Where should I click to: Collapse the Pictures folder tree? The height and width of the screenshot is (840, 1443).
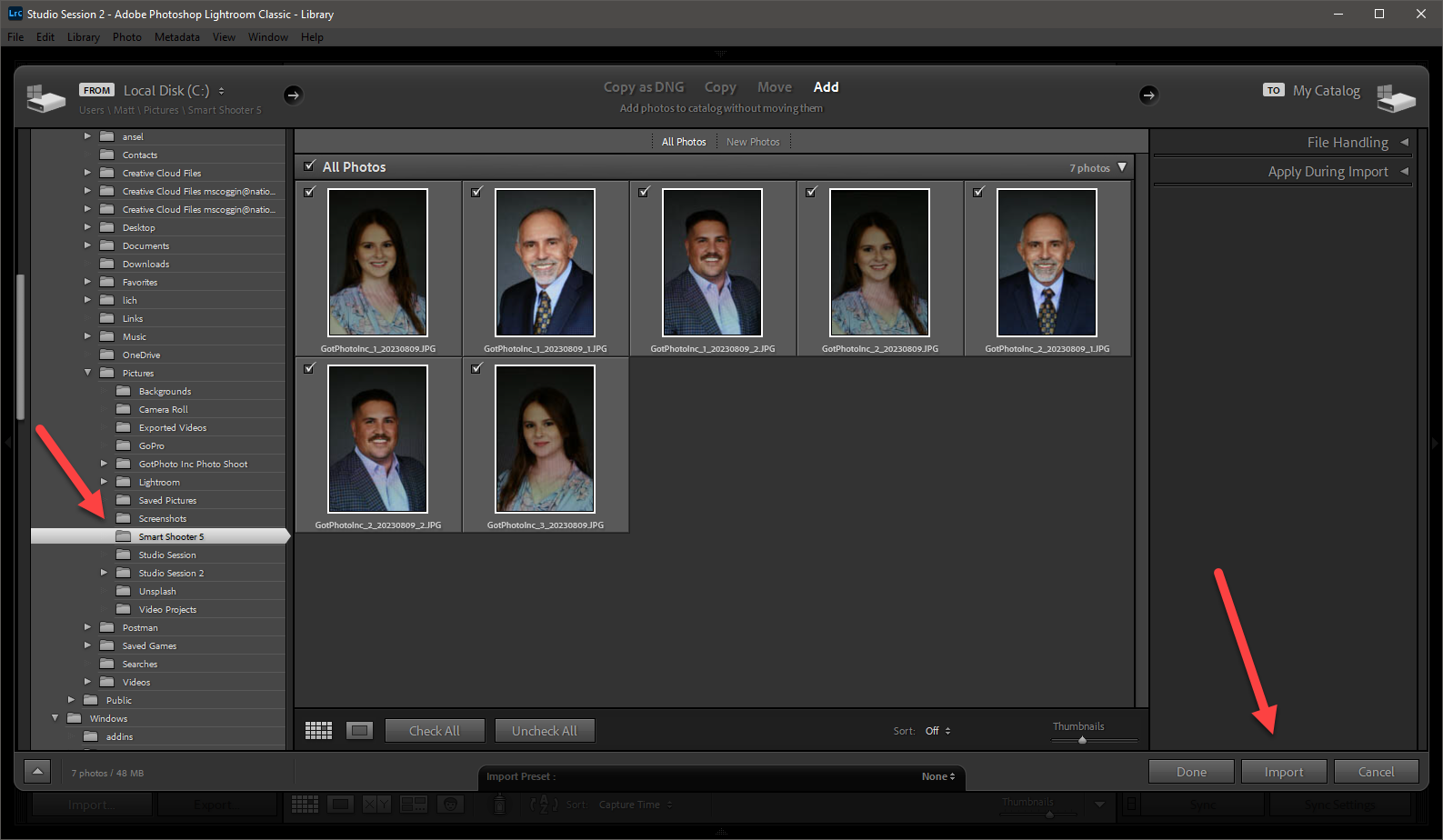pos(88,373)
